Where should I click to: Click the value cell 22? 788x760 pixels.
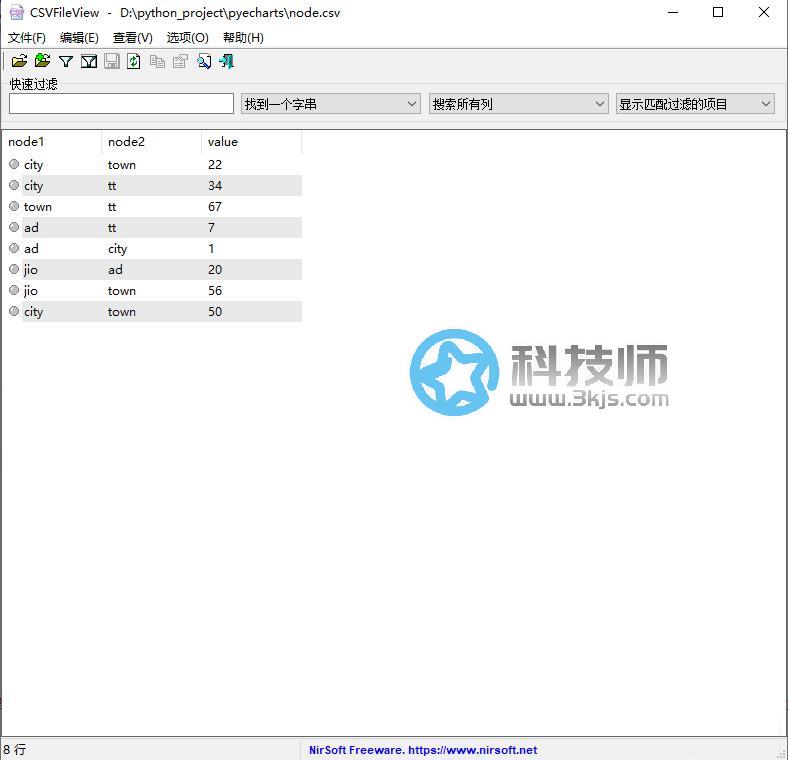(x=215, y=164)
